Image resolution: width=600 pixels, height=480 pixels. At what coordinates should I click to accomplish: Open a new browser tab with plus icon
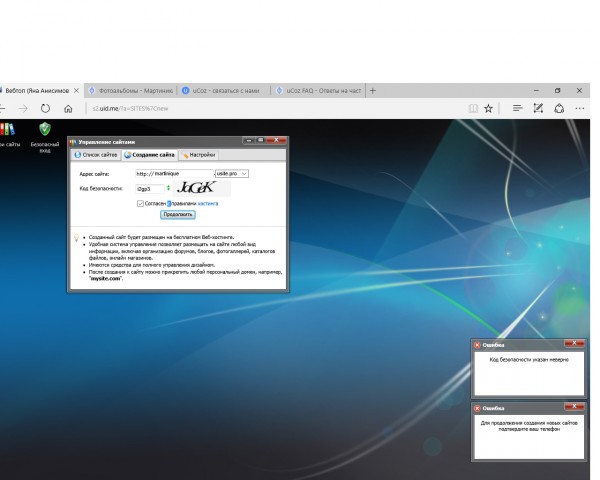click(373, 91)
